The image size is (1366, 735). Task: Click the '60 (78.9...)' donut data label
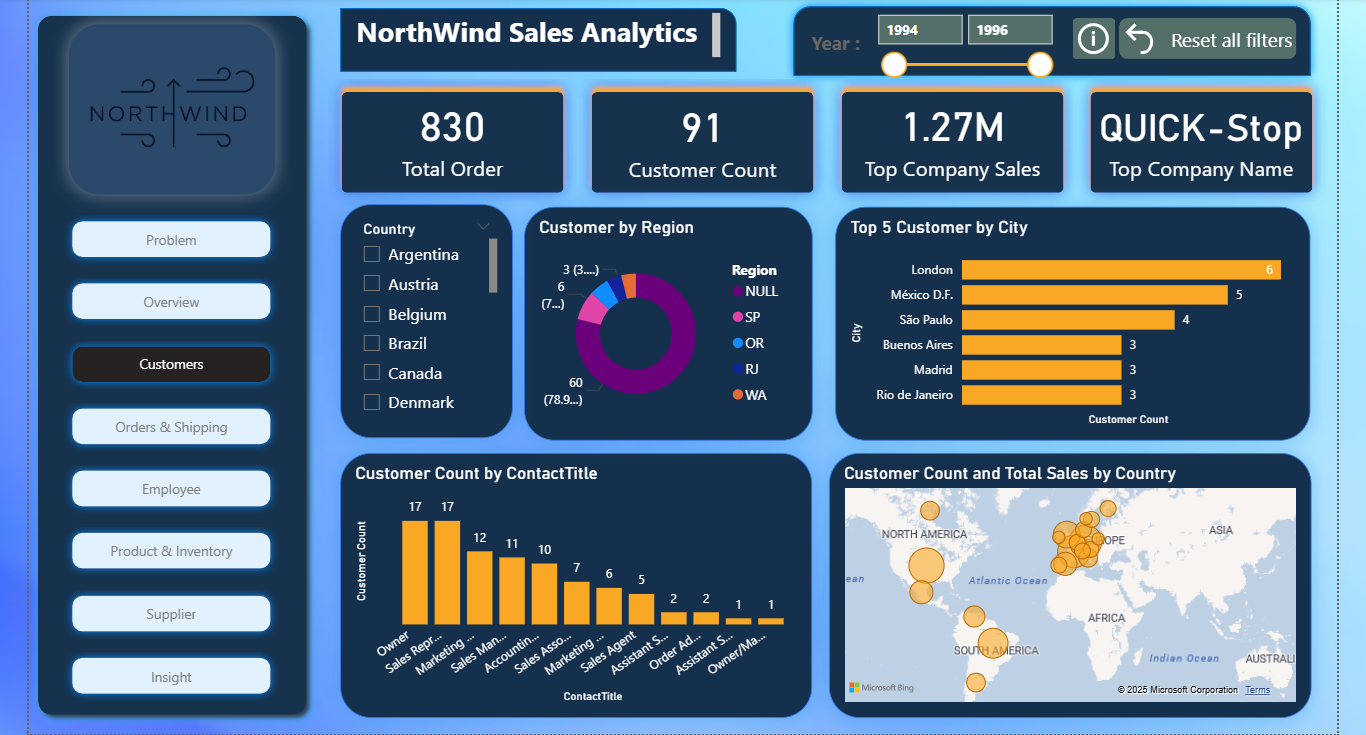pos(563,391)
